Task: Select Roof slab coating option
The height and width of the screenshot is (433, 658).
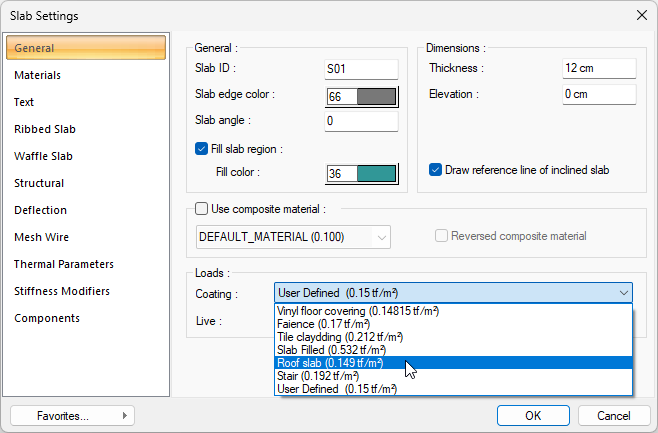Action: pyautogui.click(x=329, y=363)
